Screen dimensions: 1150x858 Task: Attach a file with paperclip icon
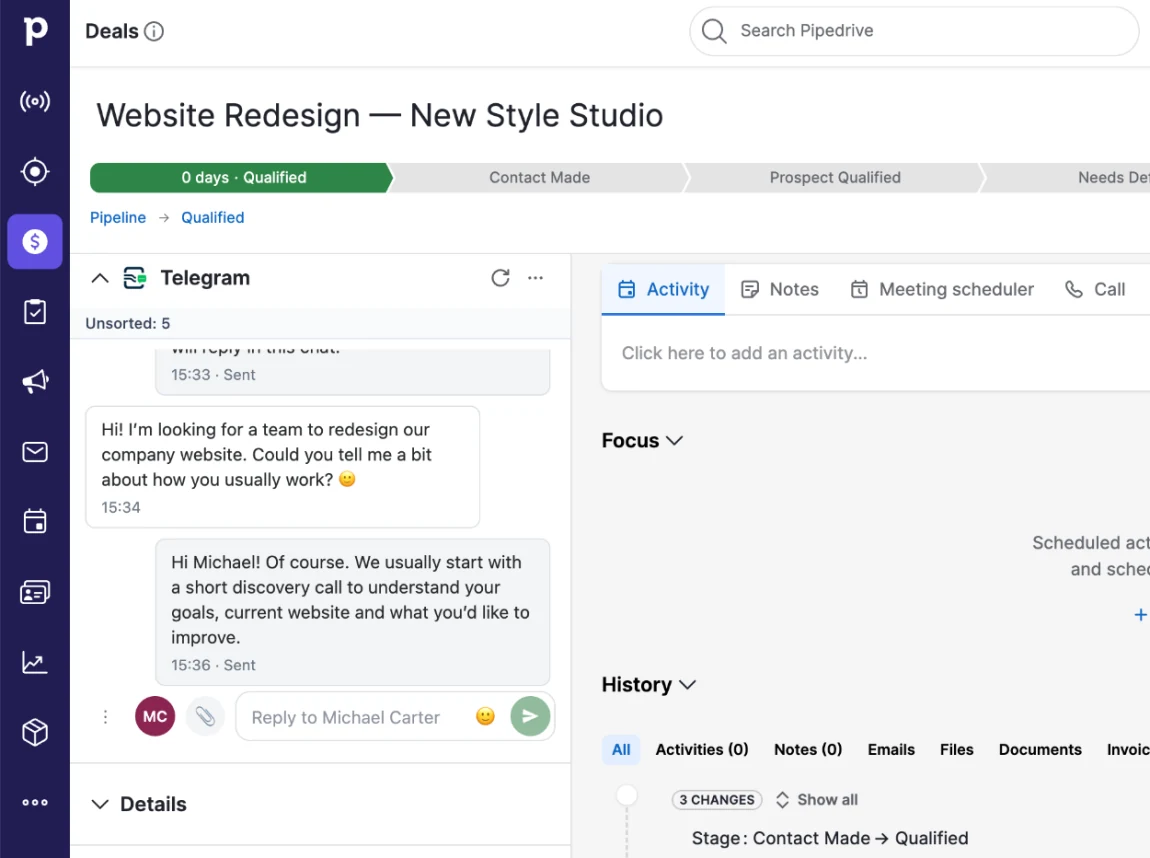point(205,716)
